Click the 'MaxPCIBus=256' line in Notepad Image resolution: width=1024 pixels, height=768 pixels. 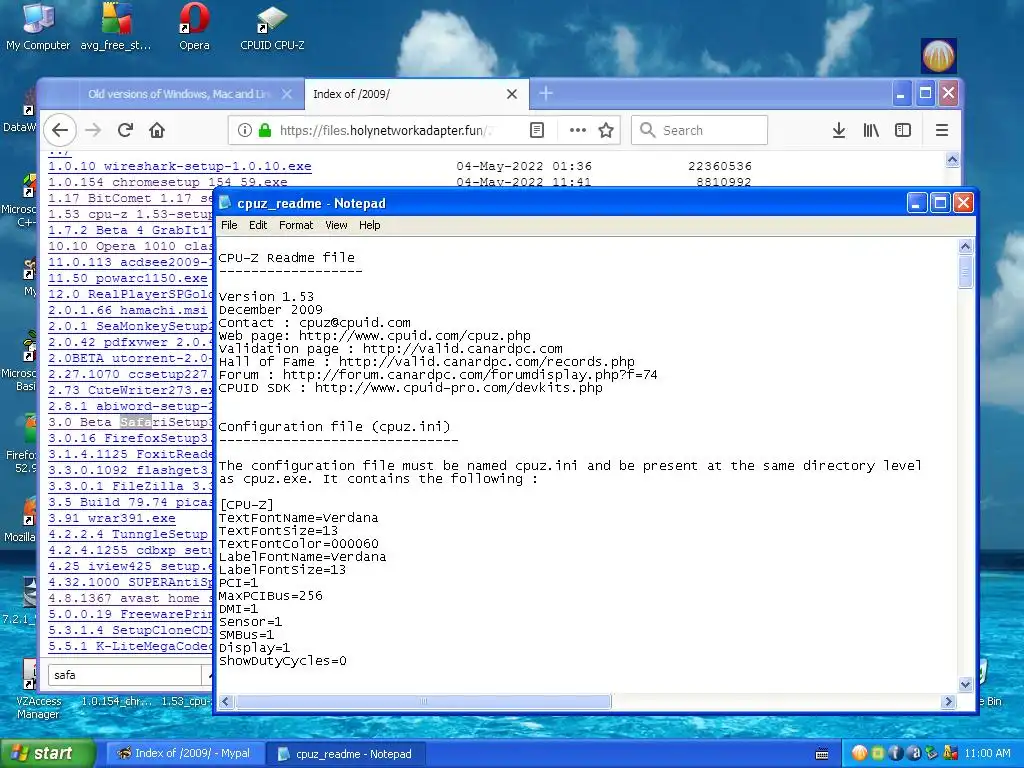point(270,596)
